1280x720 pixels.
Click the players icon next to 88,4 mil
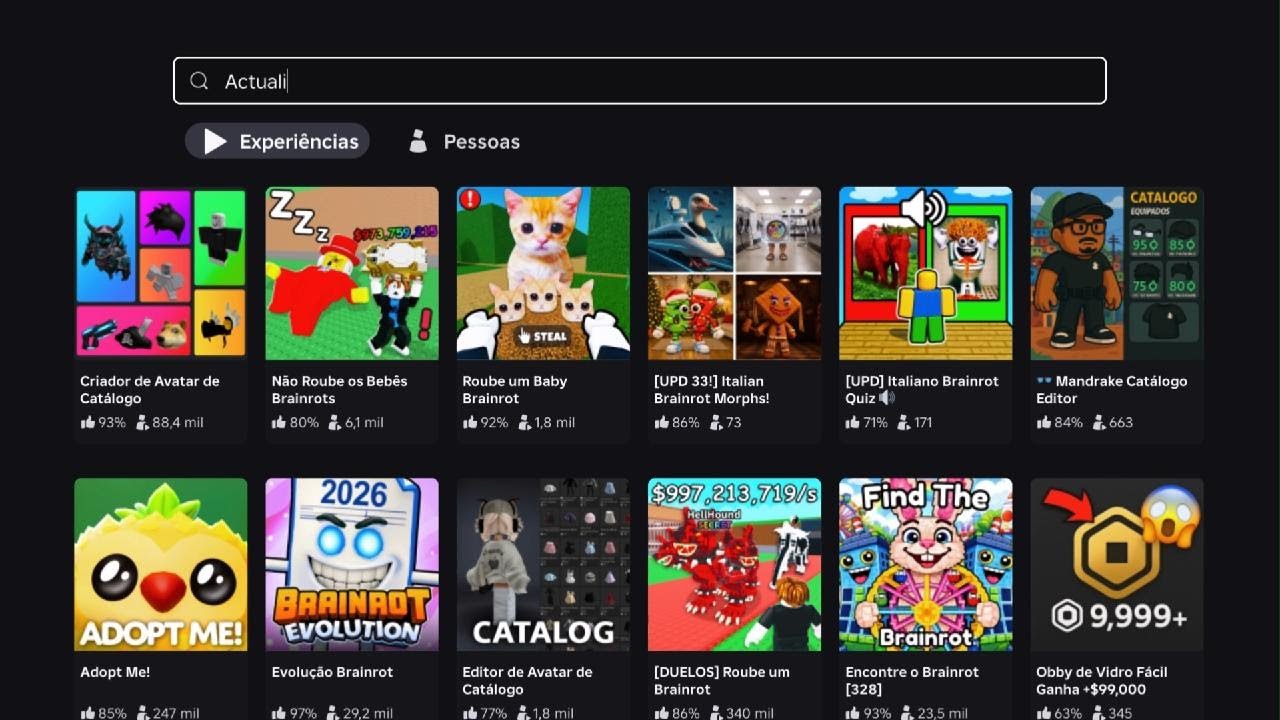142,422
